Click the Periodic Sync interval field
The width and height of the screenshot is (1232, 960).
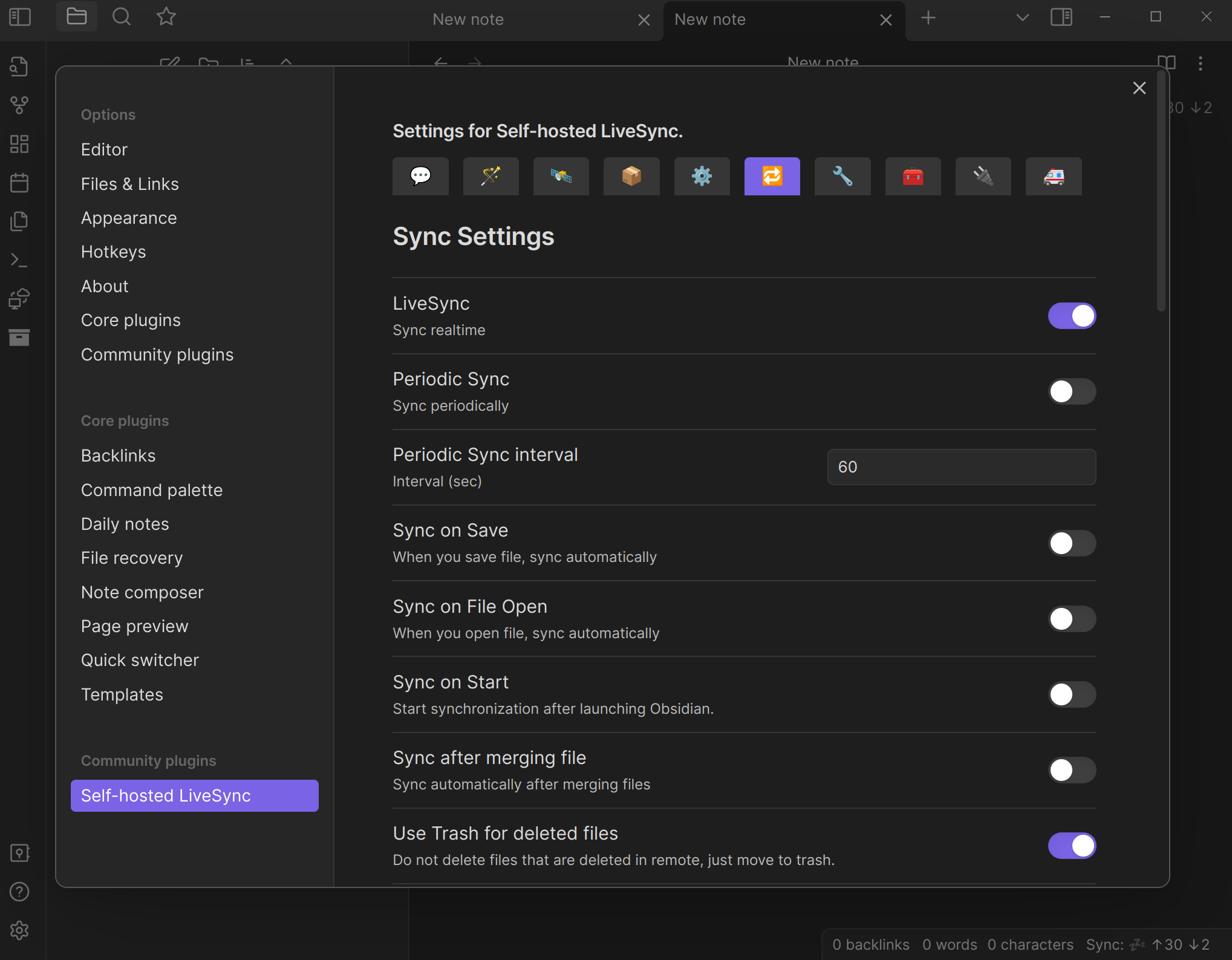tap(961, 467)
